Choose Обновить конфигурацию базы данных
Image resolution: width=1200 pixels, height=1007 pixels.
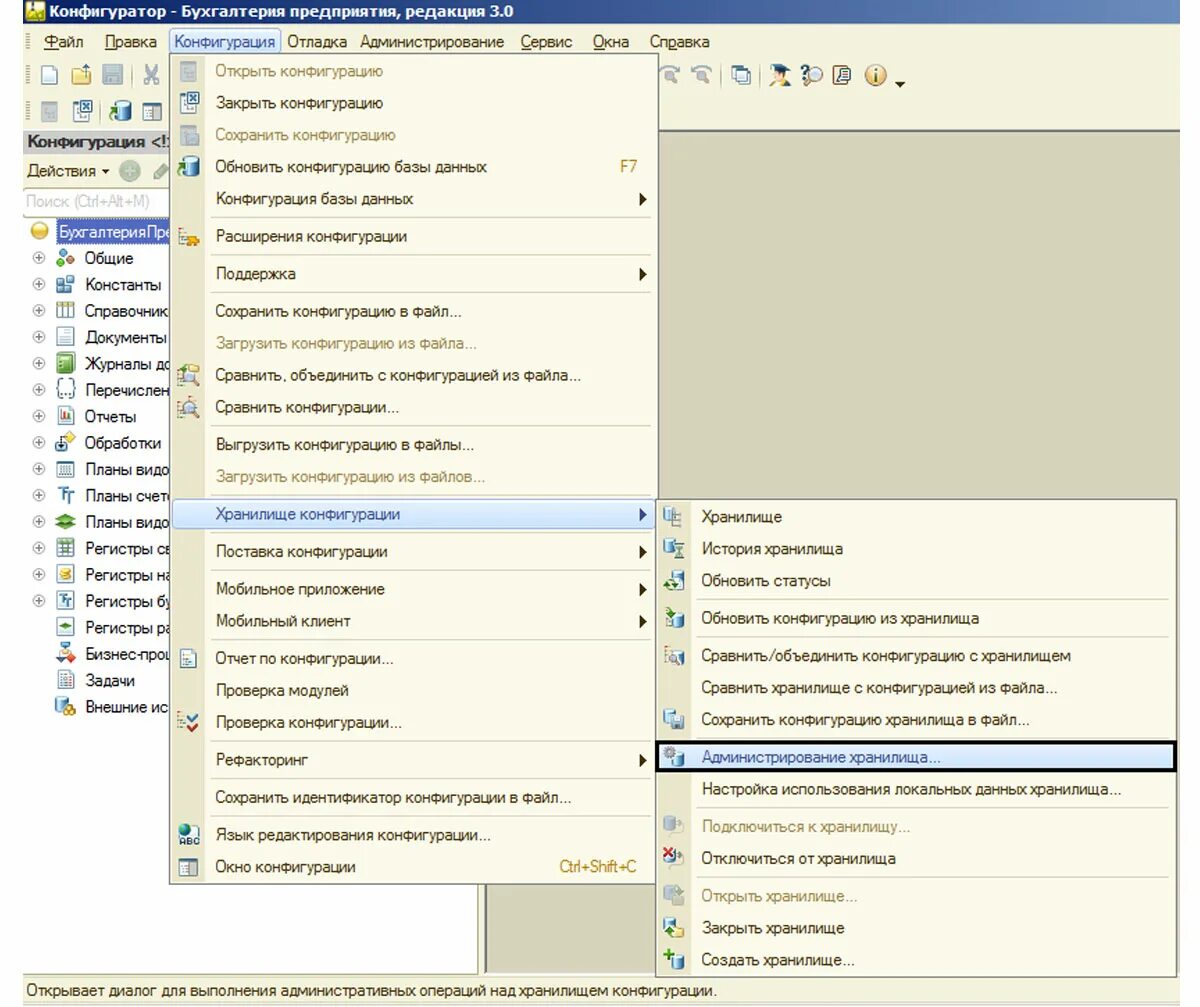point(413,167)
